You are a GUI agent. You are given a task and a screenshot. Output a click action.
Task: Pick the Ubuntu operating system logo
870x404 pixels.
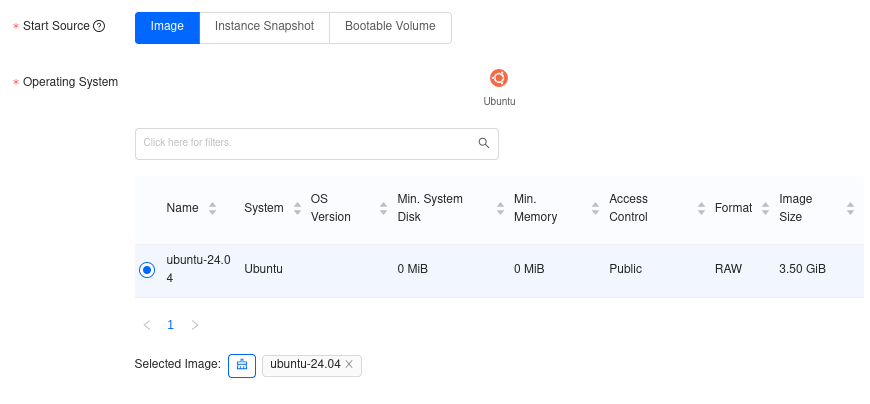point(499,78)
